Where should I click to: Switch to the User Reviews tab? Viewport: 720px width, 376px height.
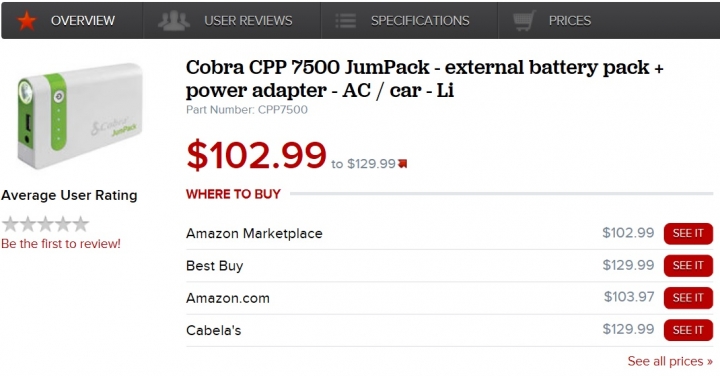(232, 21)
